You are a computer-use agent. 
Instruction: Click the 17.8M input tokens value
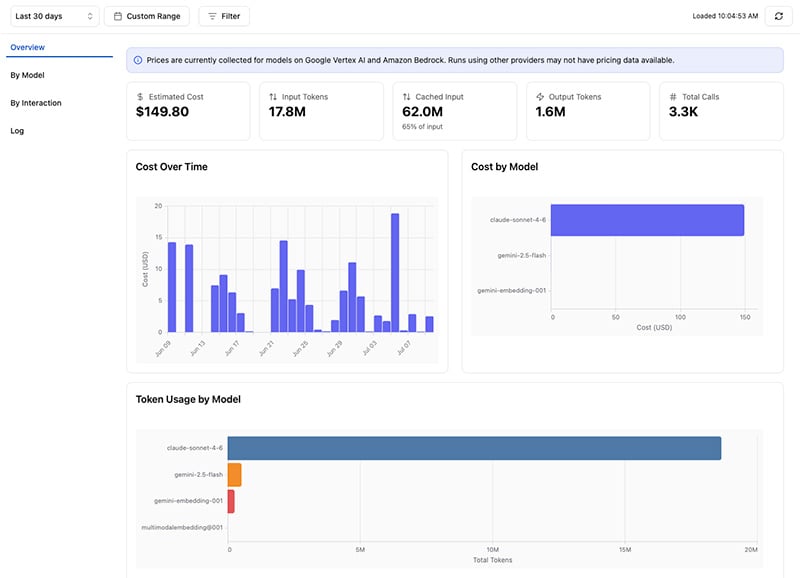[x=287, y=112]
